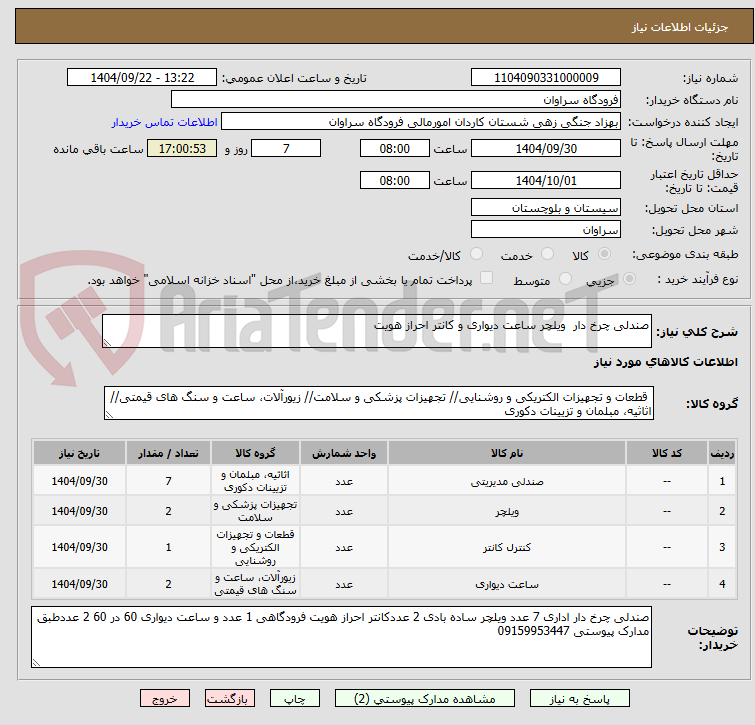Image resolution: width=755 pixels, height=725 pixels.
Task: Click the request creator field بهزاد جنگی زهی
Action: [x=421, y=122]
